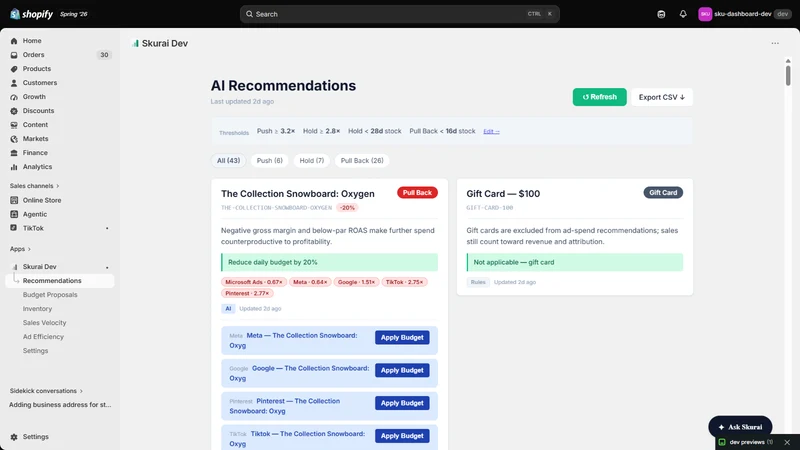
Task: Select the Pull Back (26) filter tab
Action: point(362,161)
